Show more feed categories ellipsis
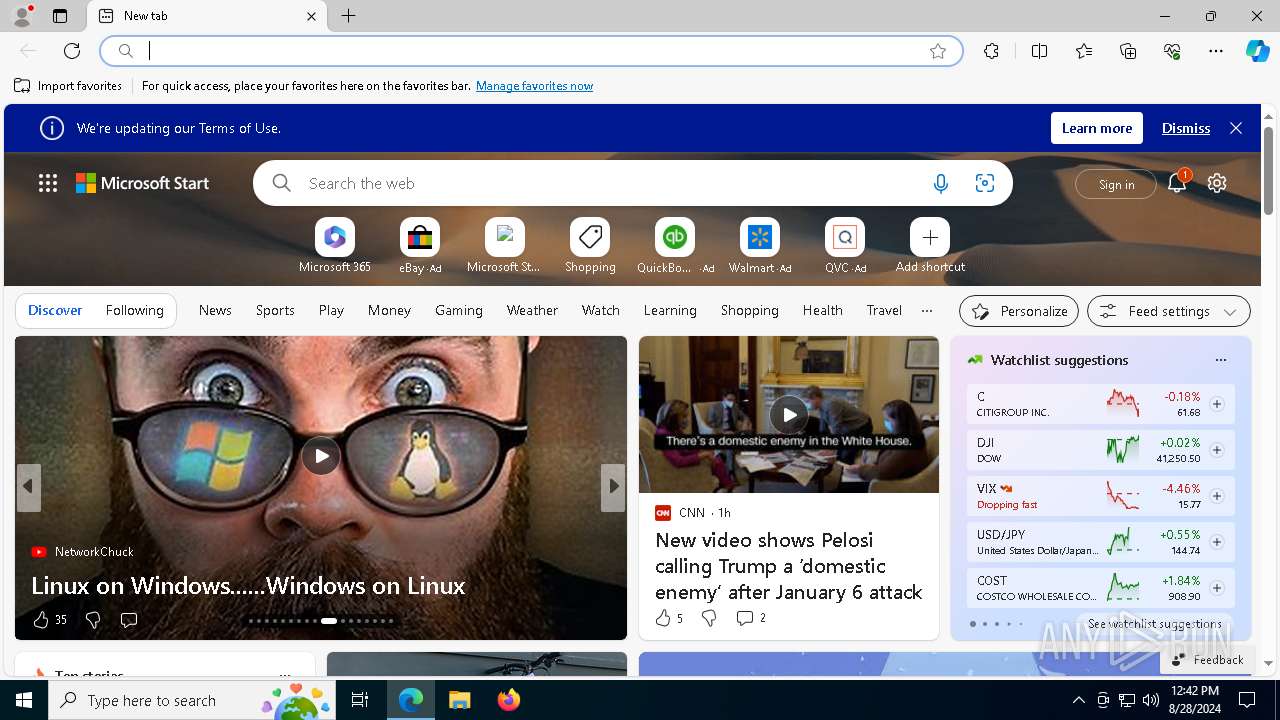1280x720 pixels. (x=927, y=311)
